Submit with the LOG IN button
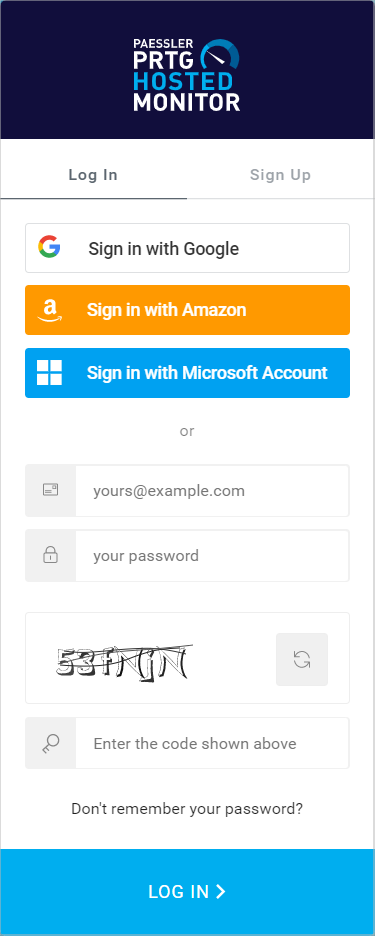Screen dimensions: 375x936 coord(188,892)
